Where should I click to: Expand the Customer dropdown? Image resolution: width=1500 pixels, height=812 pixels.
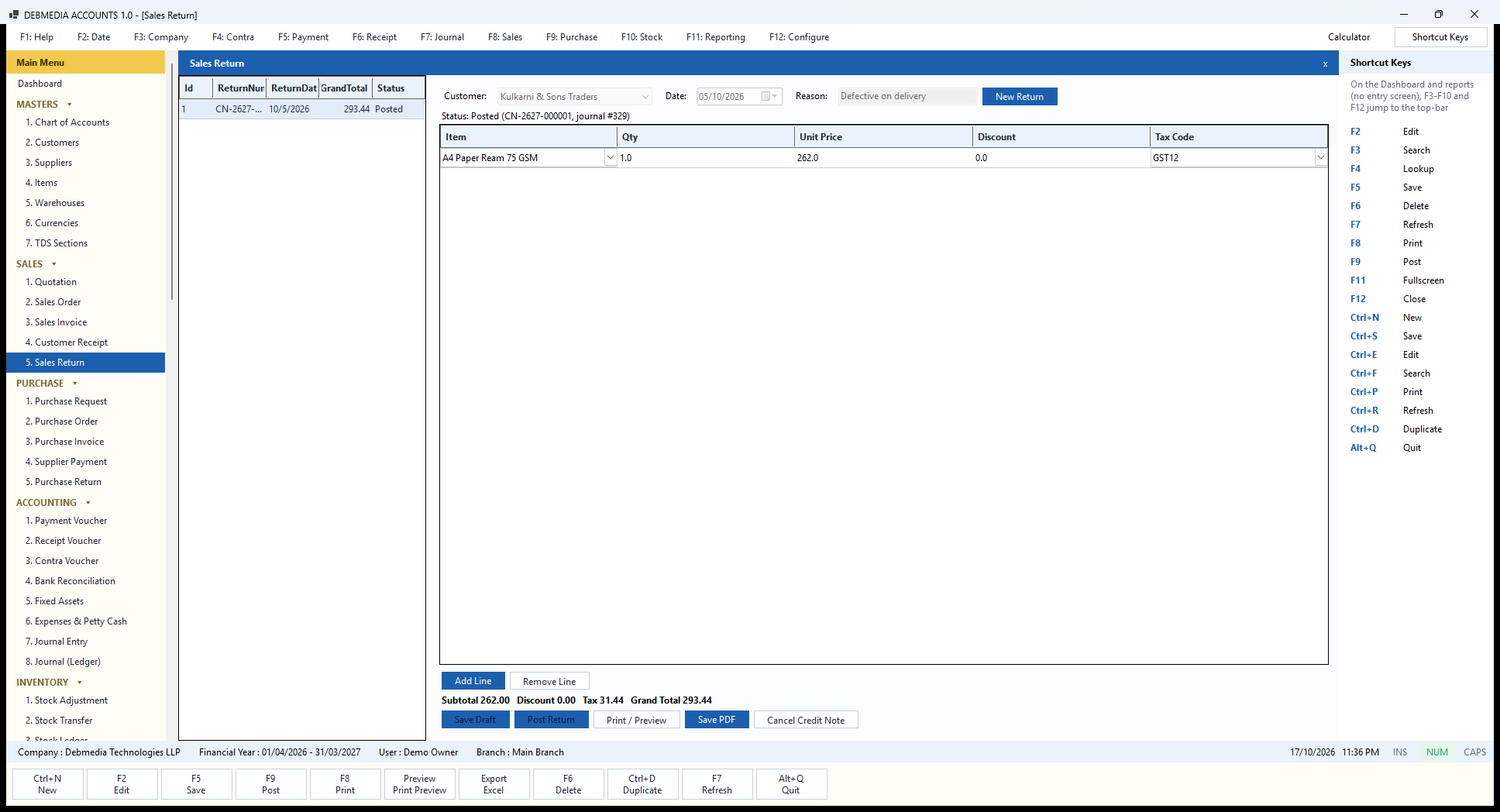645,97
